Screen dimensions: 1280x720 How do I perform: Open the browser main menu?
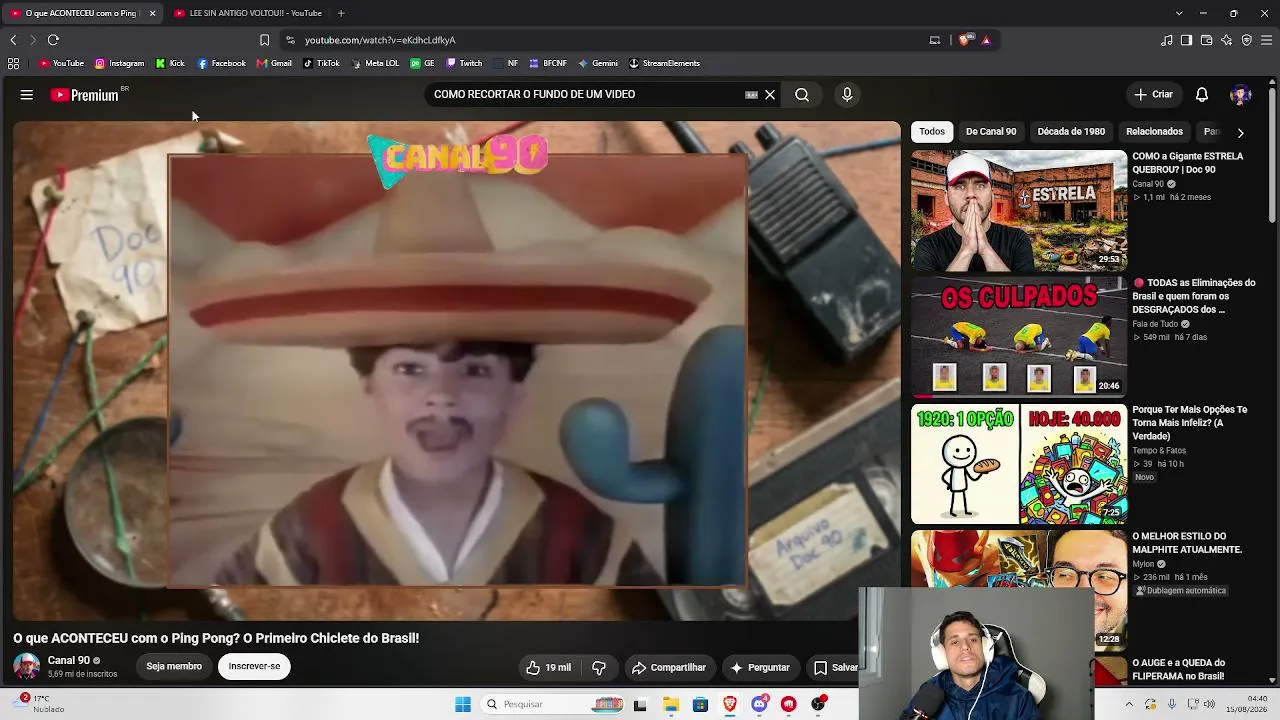[x=1267, y=40]
